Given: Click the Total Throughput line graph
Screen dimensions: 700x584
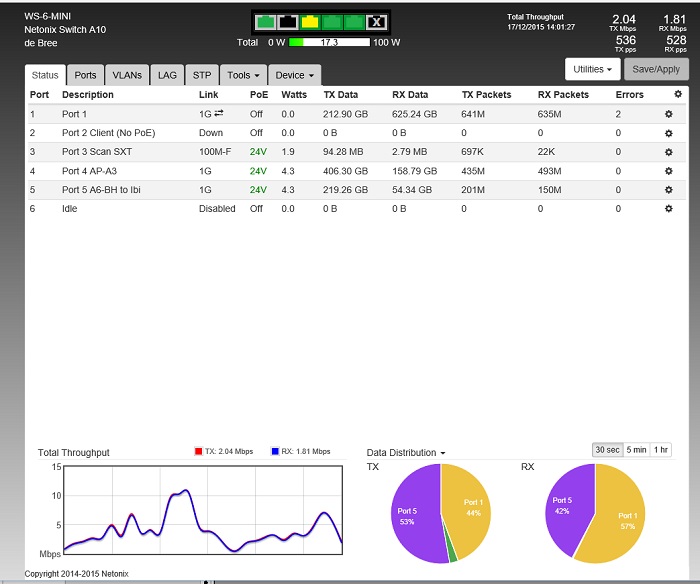Looking at the screenshot, I should click(x=203, y=510).
